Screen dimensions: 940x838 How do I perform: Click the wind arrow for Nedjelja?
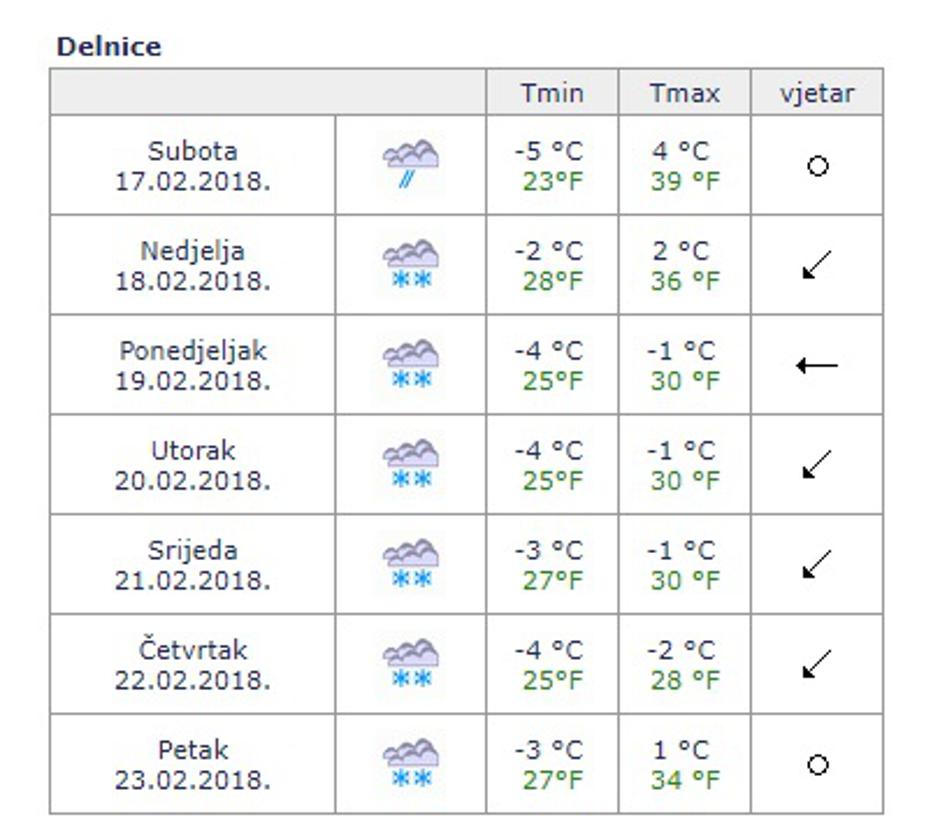point(817,266)
